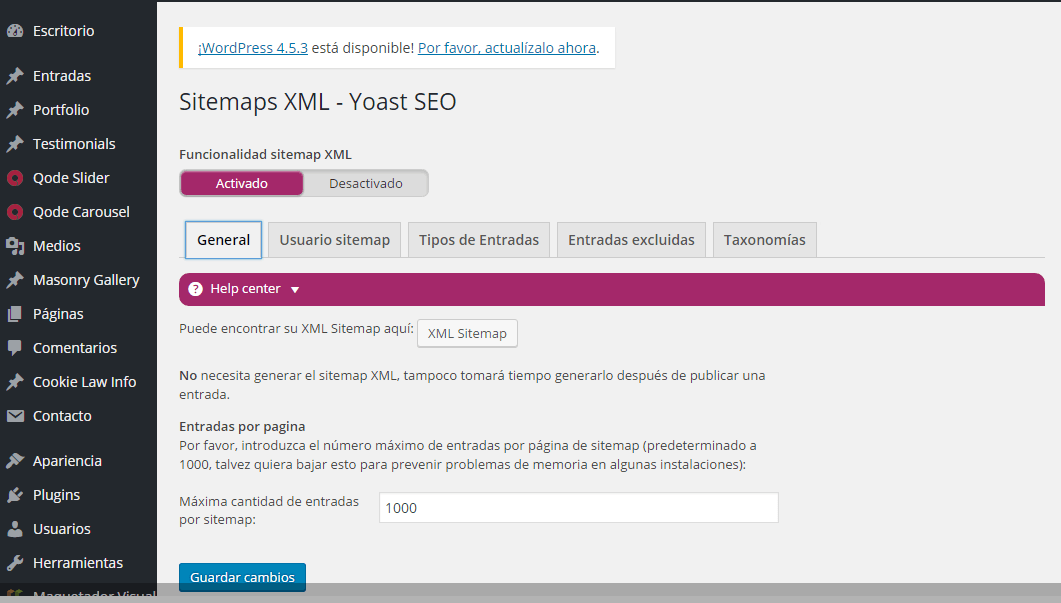
Task: Click the Contacto envelope icon
Action: coord(15,416)
